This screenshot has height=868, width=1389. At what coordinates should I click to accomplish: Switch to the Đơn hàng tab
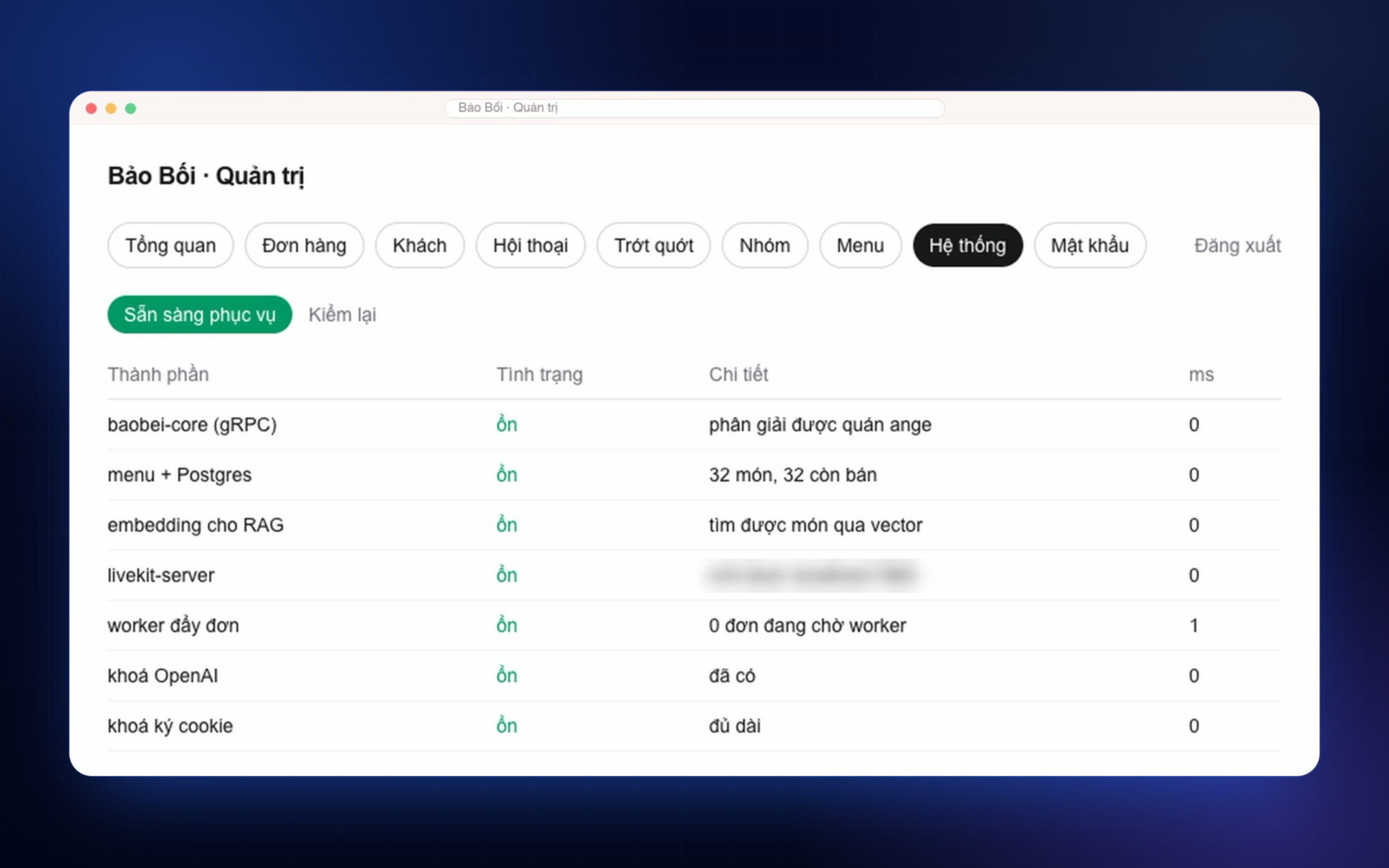(x=304, y=245)
